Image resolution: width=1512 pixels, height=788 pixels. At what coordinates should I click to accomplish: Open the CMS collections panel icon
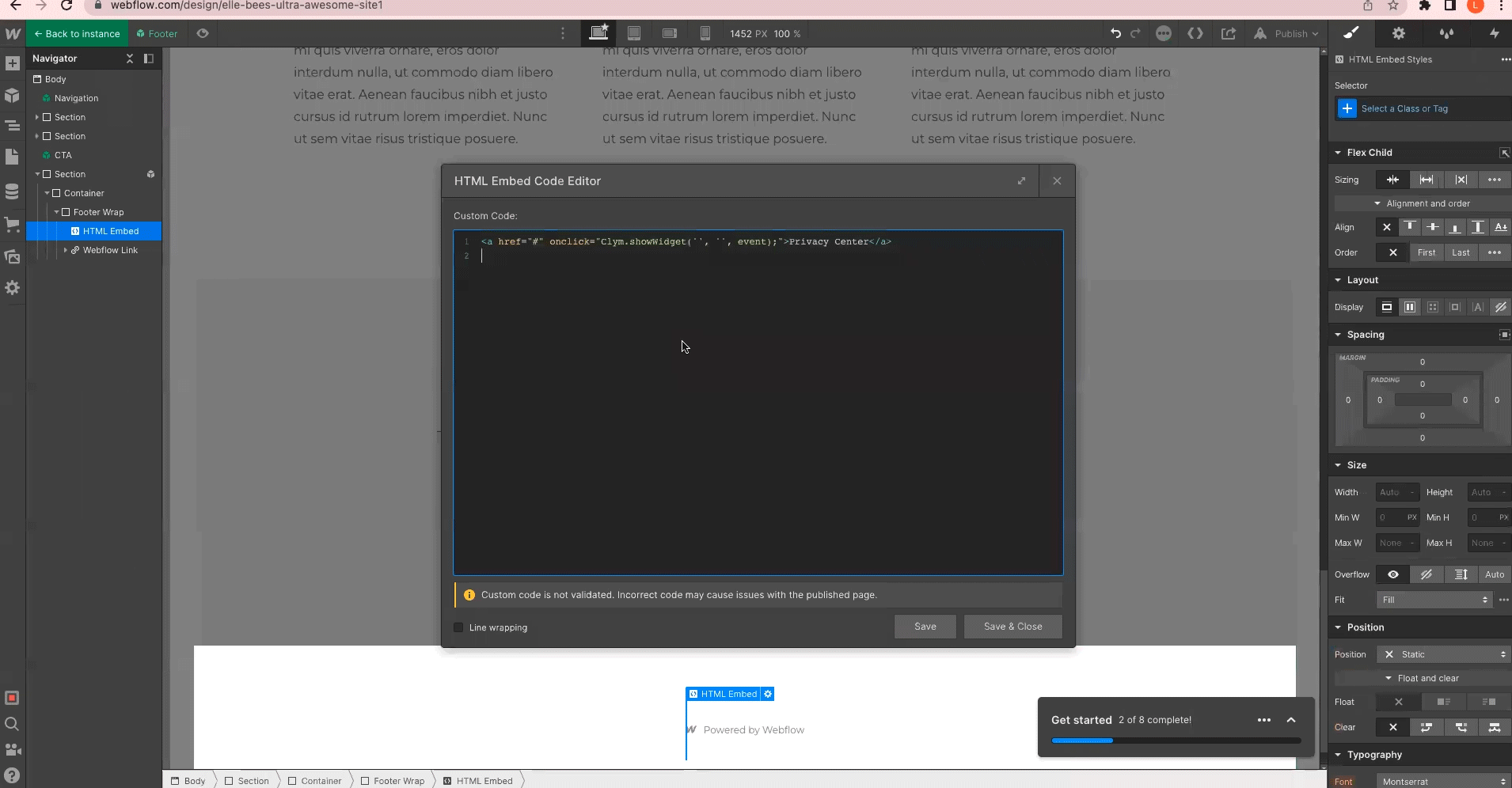(13, 191)
